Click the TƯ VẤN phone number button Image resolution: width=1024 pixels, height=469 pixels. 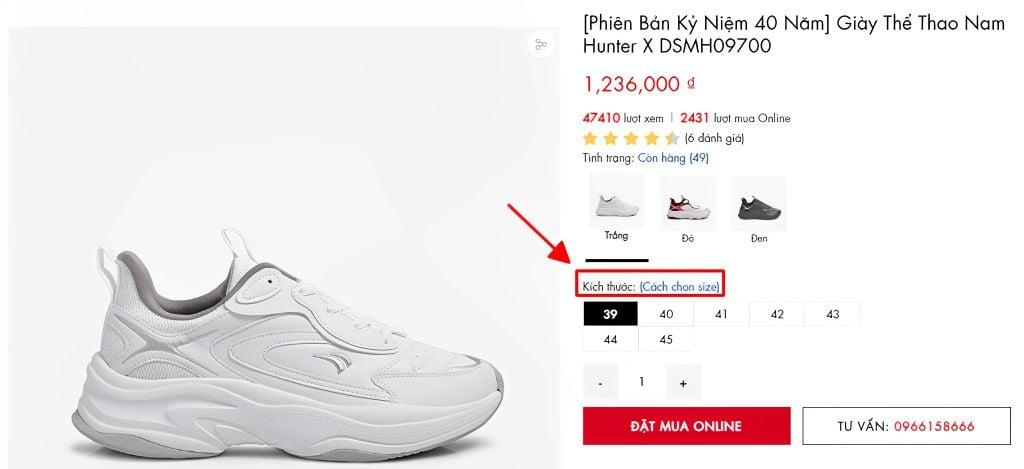pyautogui.click(x=906, y=426)
